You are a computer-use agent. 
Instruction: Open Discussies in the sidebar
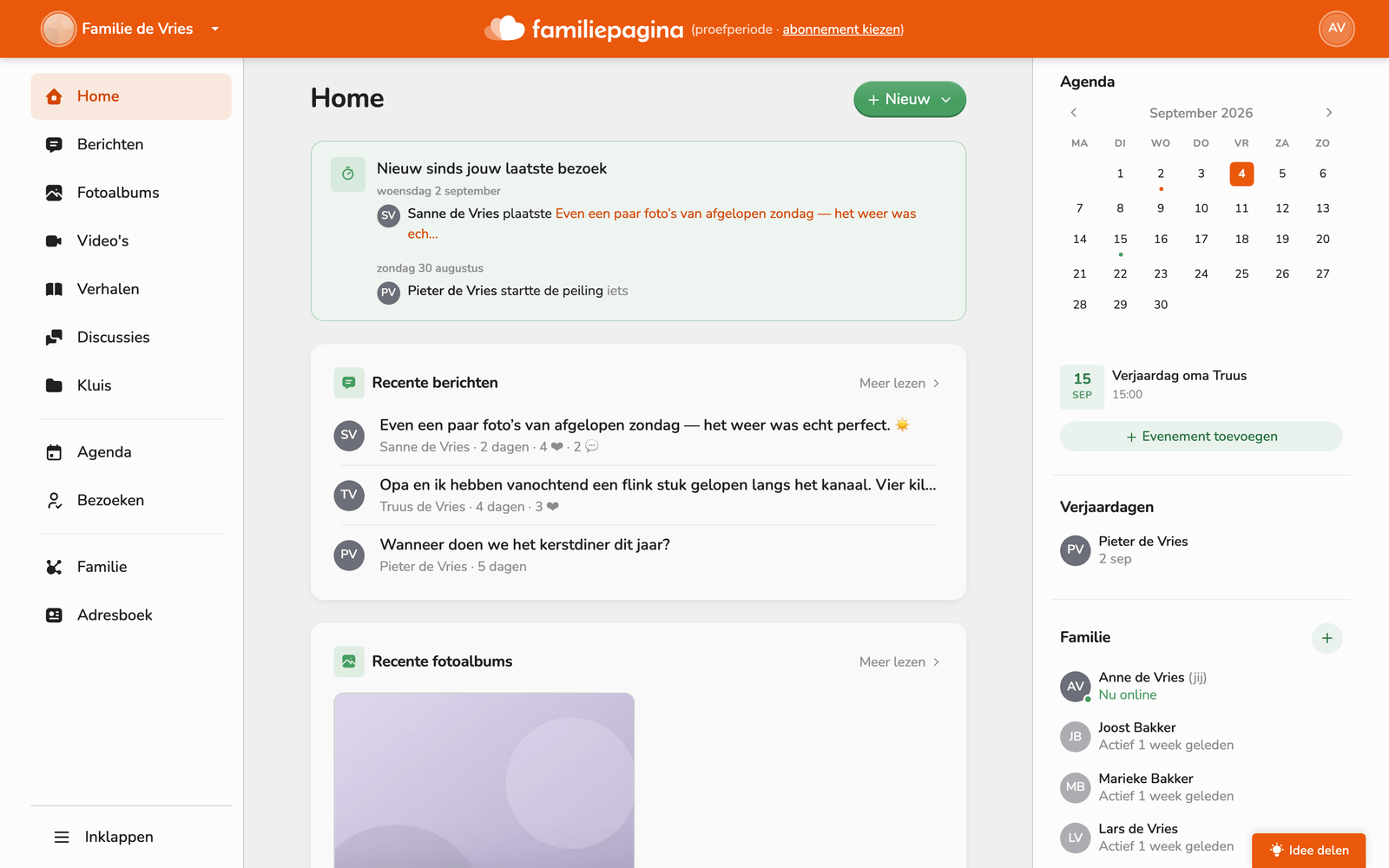pyautogui.click(x=131, y=338)
